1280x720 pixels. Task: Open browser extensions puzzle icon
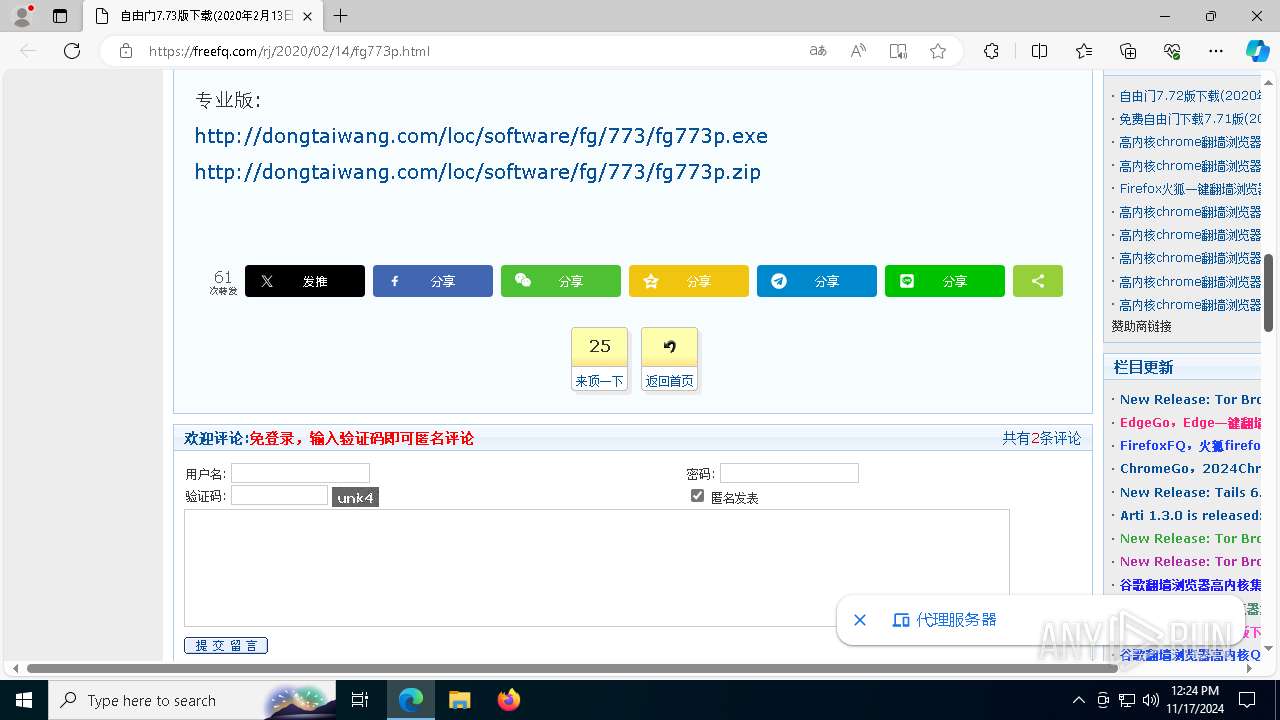[991, 51]
